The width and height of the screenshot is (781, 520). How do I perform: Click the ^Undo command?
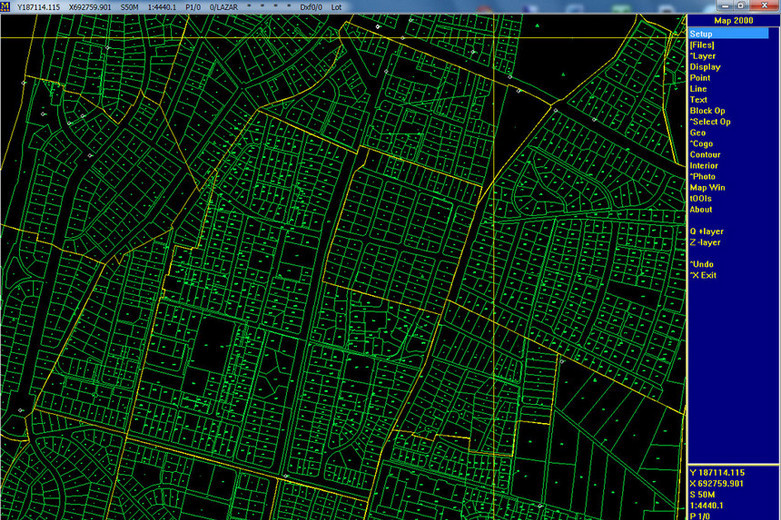click(701, 264)
